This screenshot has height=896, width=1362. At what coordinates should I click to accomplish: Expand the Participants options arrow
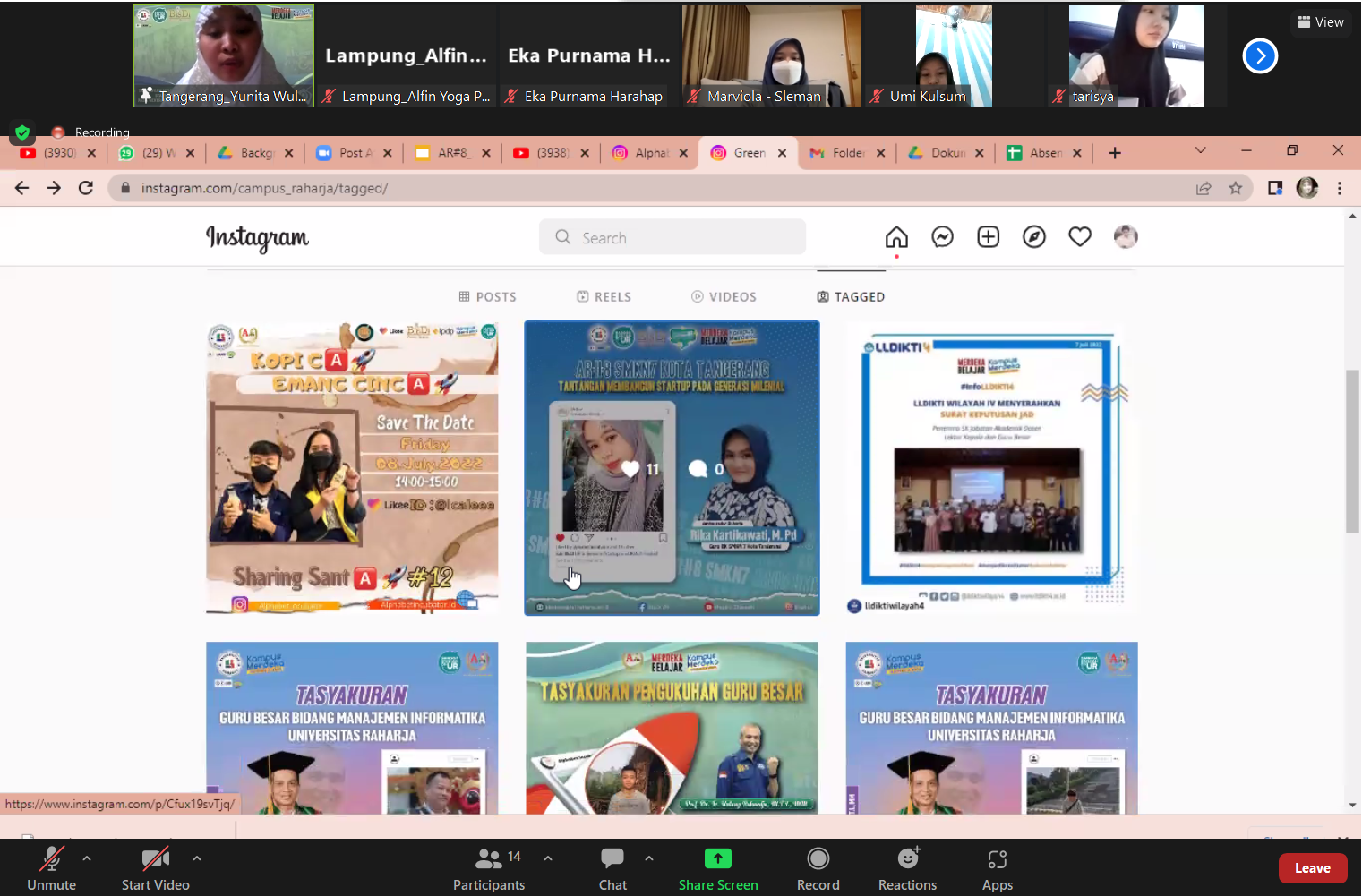coord(548,858)
